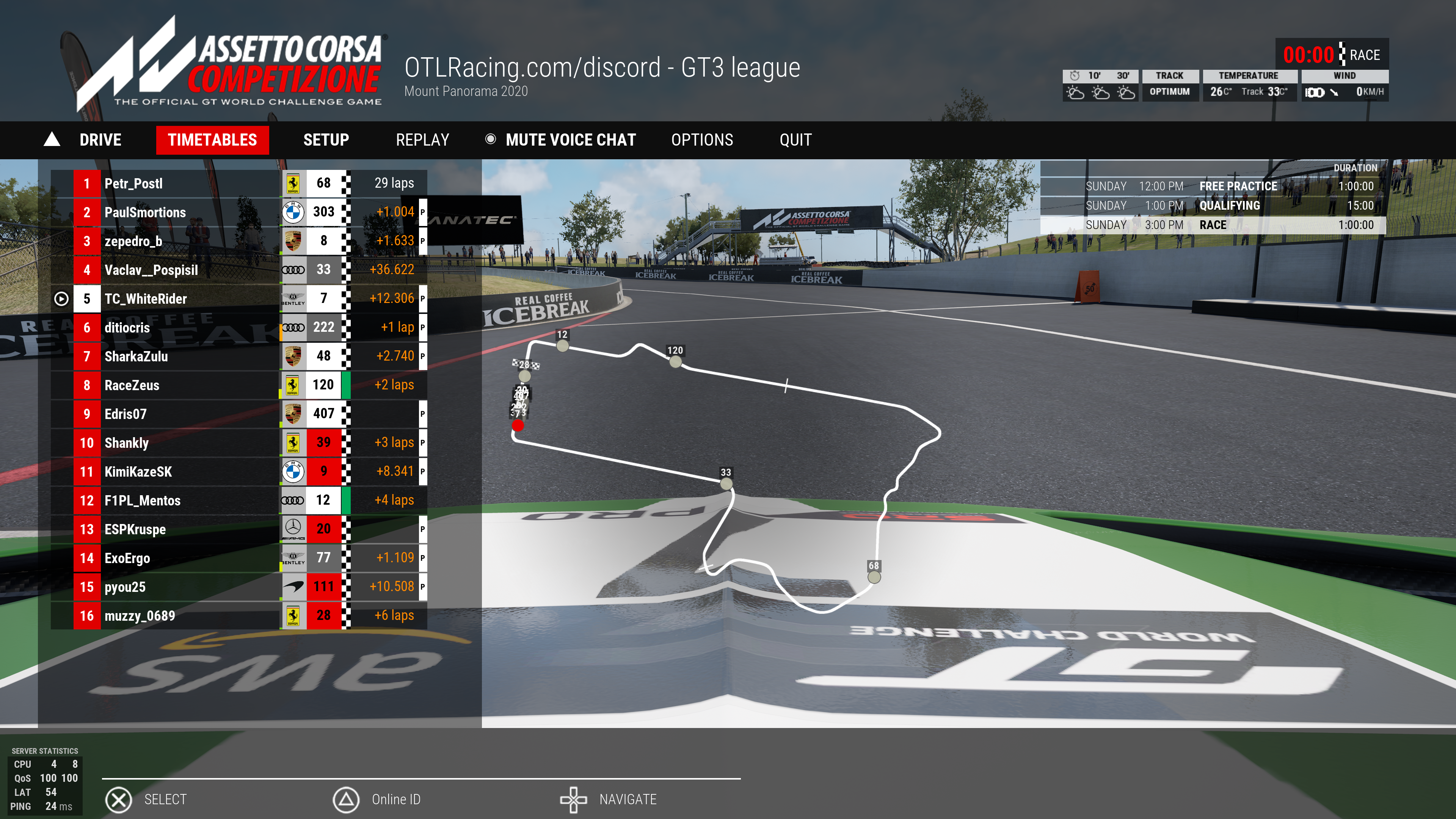Click car 68 marker on track map
The width and height of the screenshot is (1456, 819).
pos(874,576)
